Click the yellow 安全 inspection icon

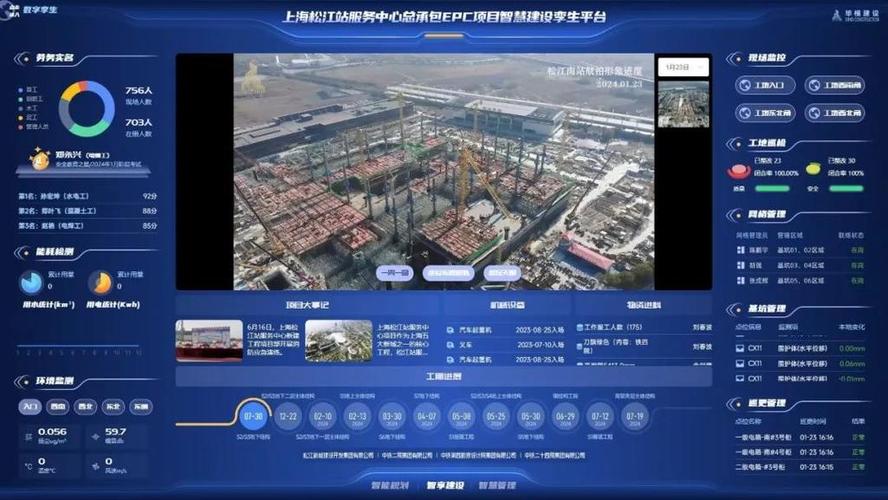[x=812, y=169]
